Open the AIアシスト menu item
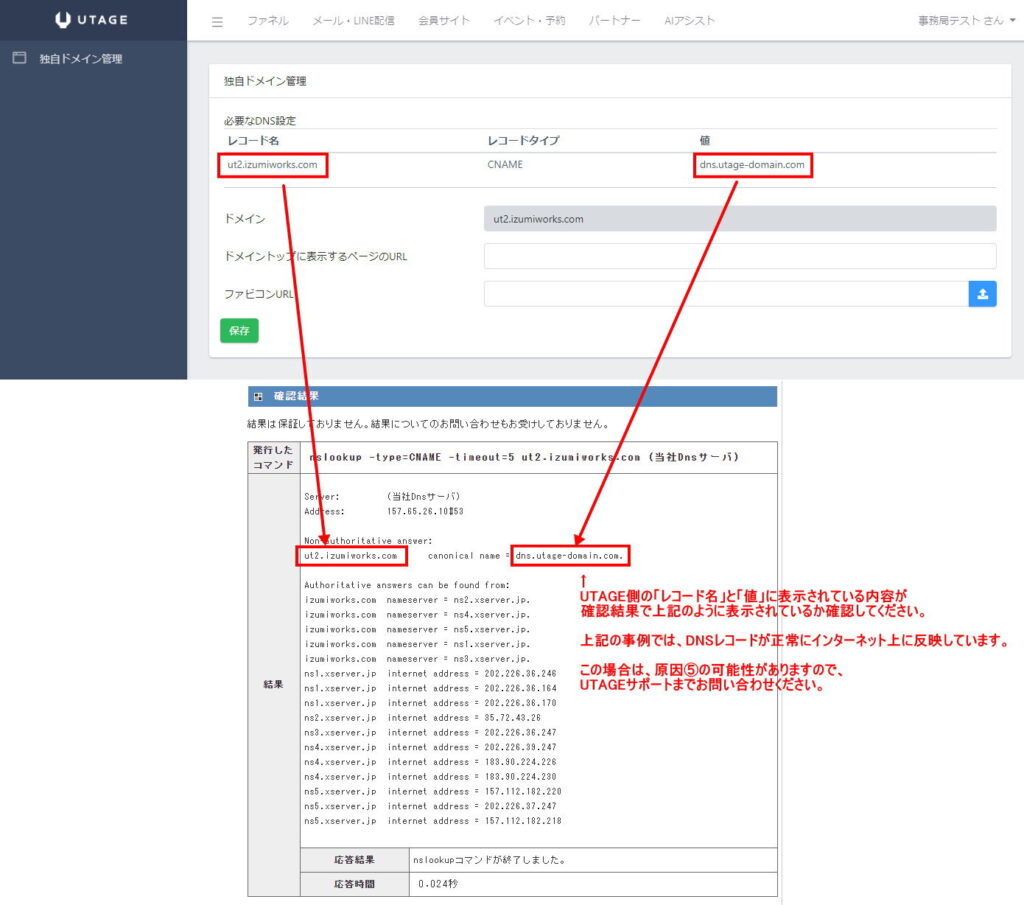Viewport: 1024px width, 905px height. point(689,21)
